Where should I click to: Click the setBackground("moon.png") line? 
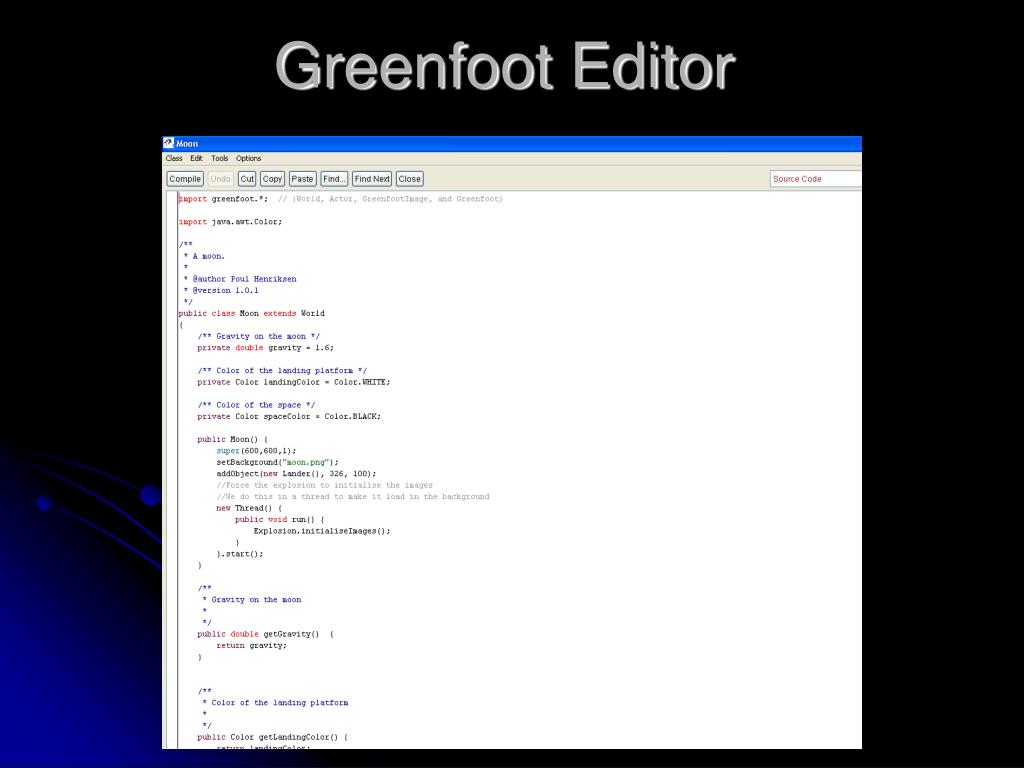(x=278, y=462)
